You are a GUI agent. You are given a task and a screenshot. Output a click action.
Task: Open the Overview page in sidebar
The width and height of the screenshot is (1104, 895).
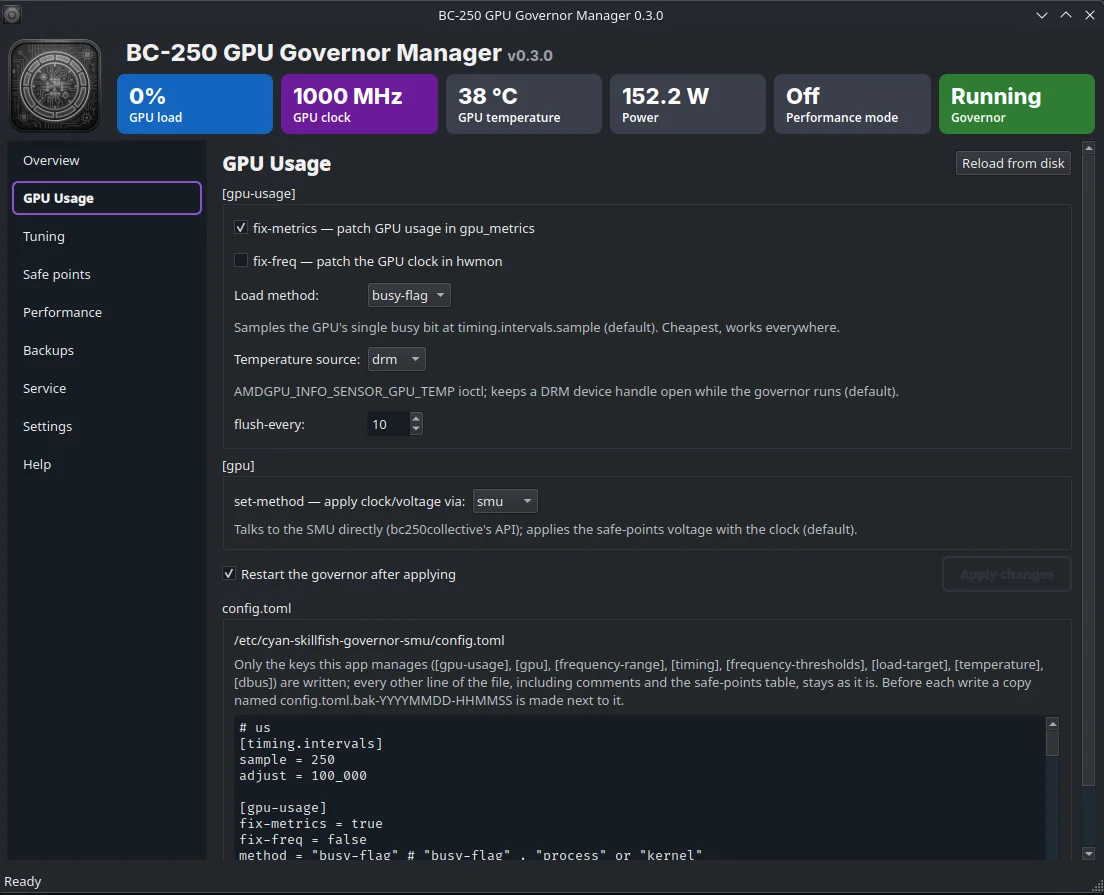pyautogui.click(x=107, y=161)
